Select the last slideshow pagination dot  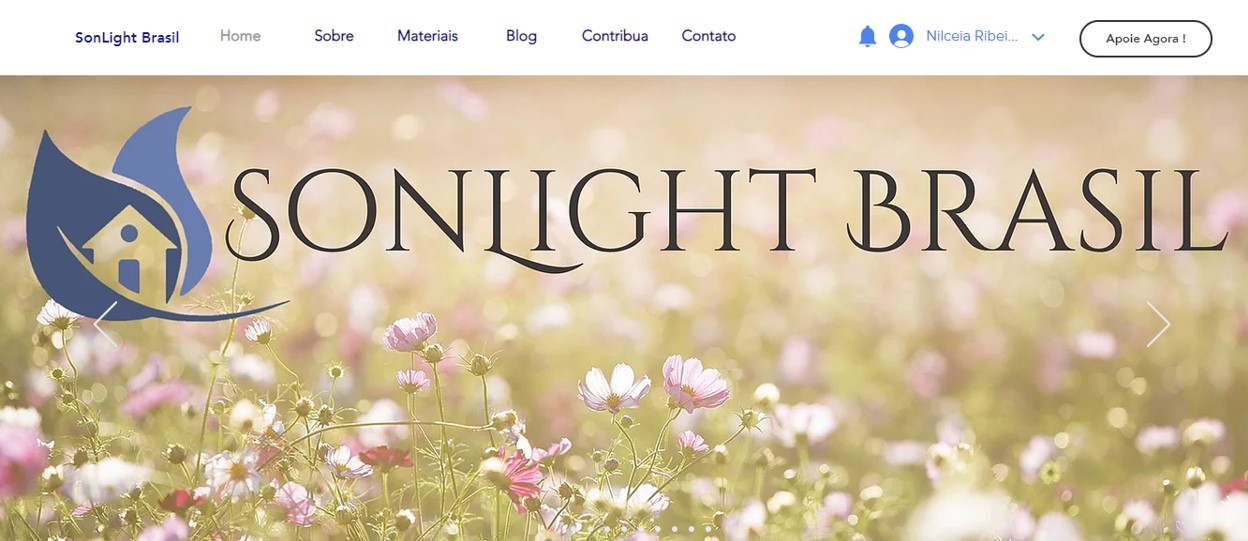(708, 529)
